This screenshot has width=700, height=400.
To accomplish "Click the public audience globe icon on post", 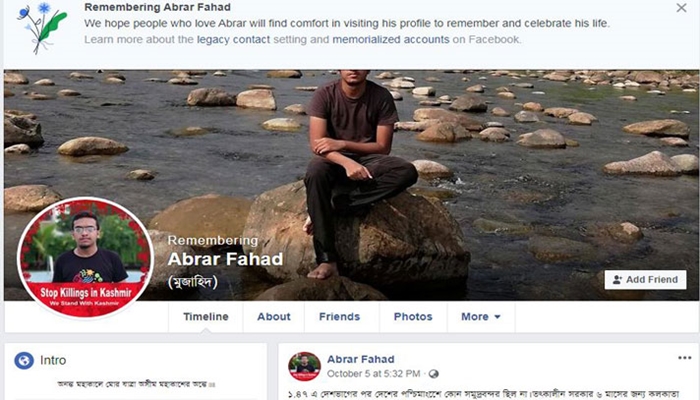I will [x=433, y=374].
